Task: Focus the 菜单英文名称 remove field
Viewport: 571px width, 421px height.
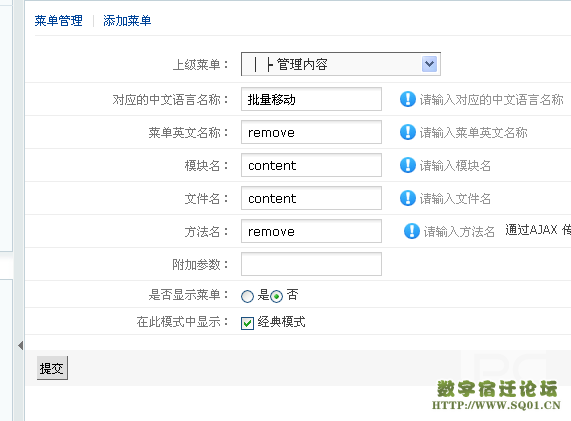Action: [x=311, y=132]
